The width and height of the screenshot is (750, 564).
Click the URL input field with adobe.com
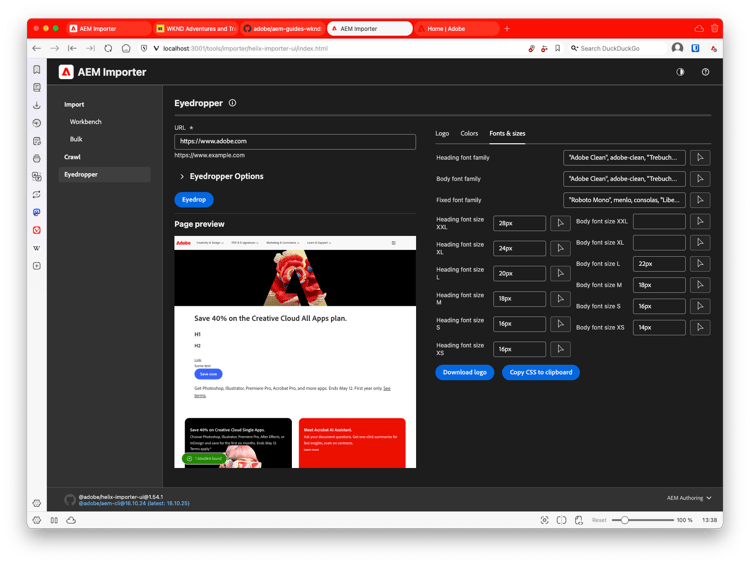coord(295,142)
